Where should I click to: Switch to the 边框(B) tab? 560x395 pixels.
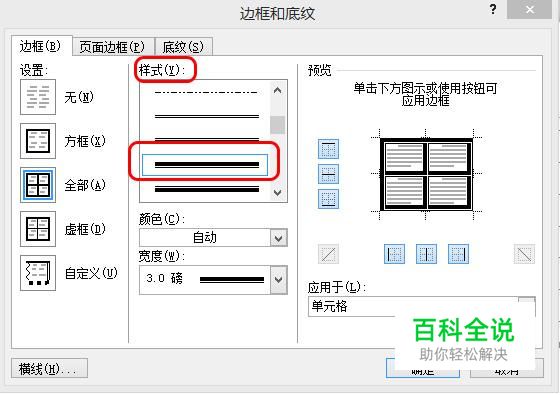(x=41, y=46)
